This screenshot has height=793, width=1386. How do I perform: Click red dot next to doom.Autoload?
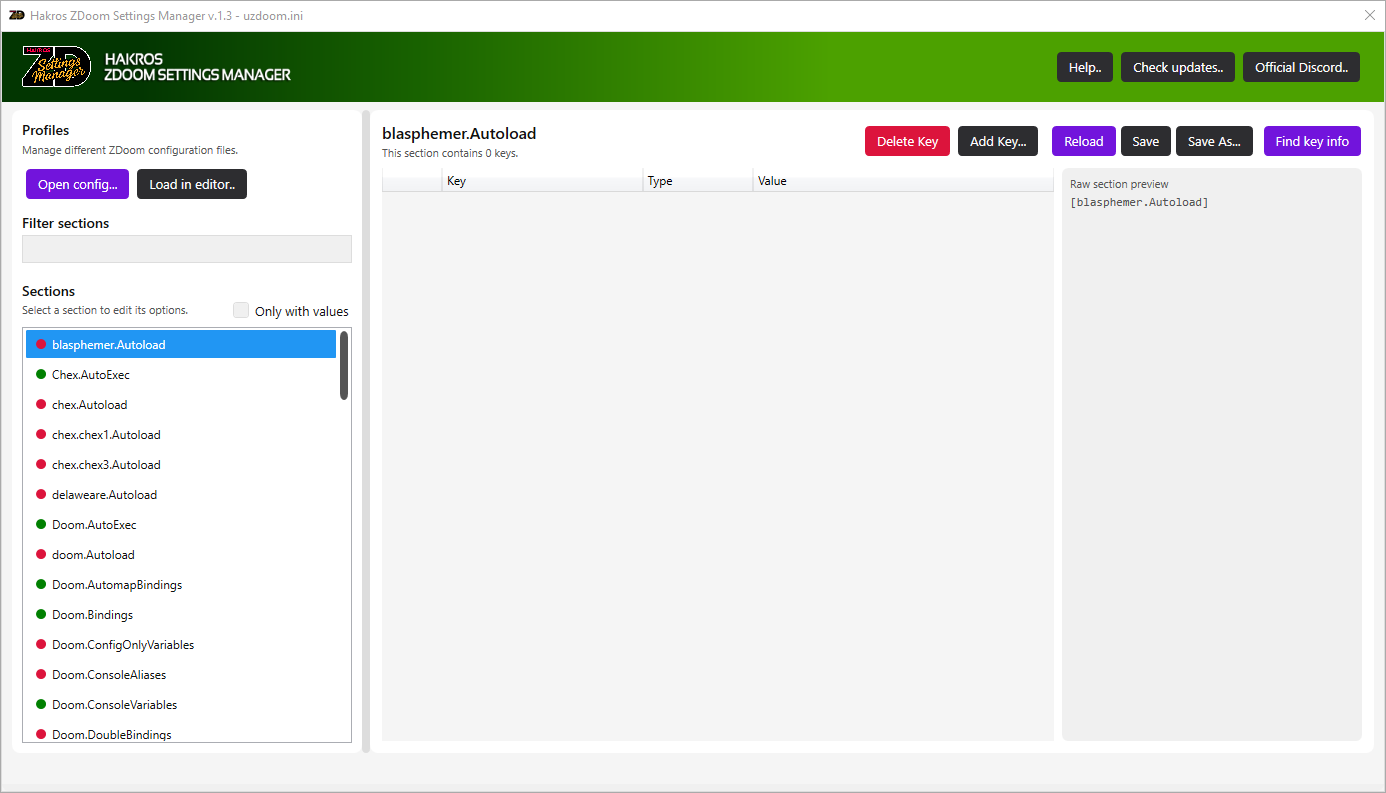point(41,554)
